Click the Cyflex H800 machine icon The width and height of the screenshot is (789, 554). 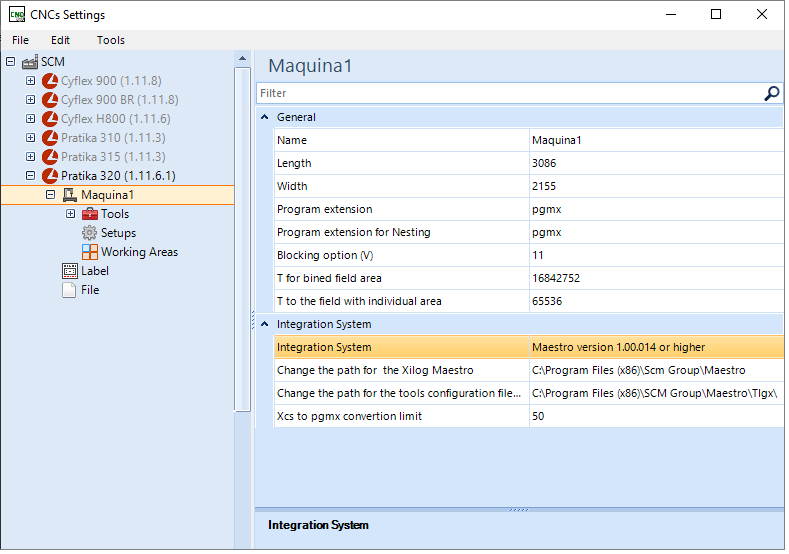50,119
